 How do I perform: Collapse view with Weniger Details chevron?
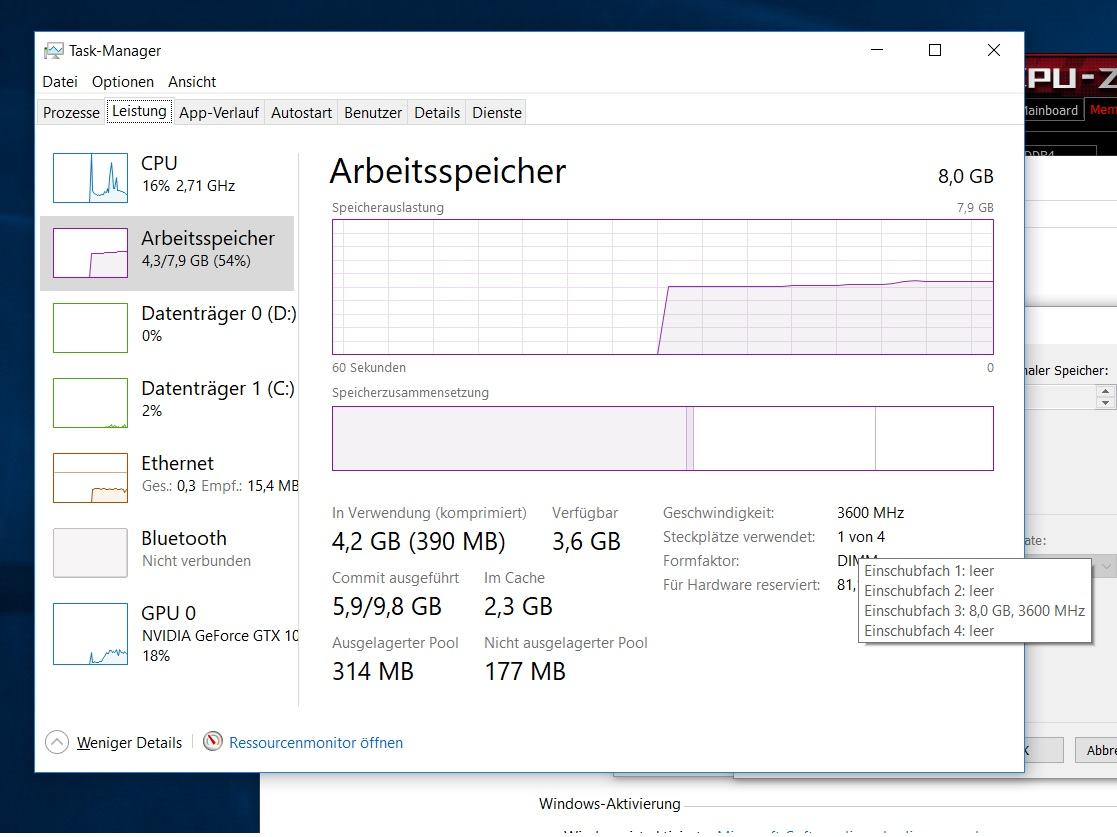pos(57,742)
